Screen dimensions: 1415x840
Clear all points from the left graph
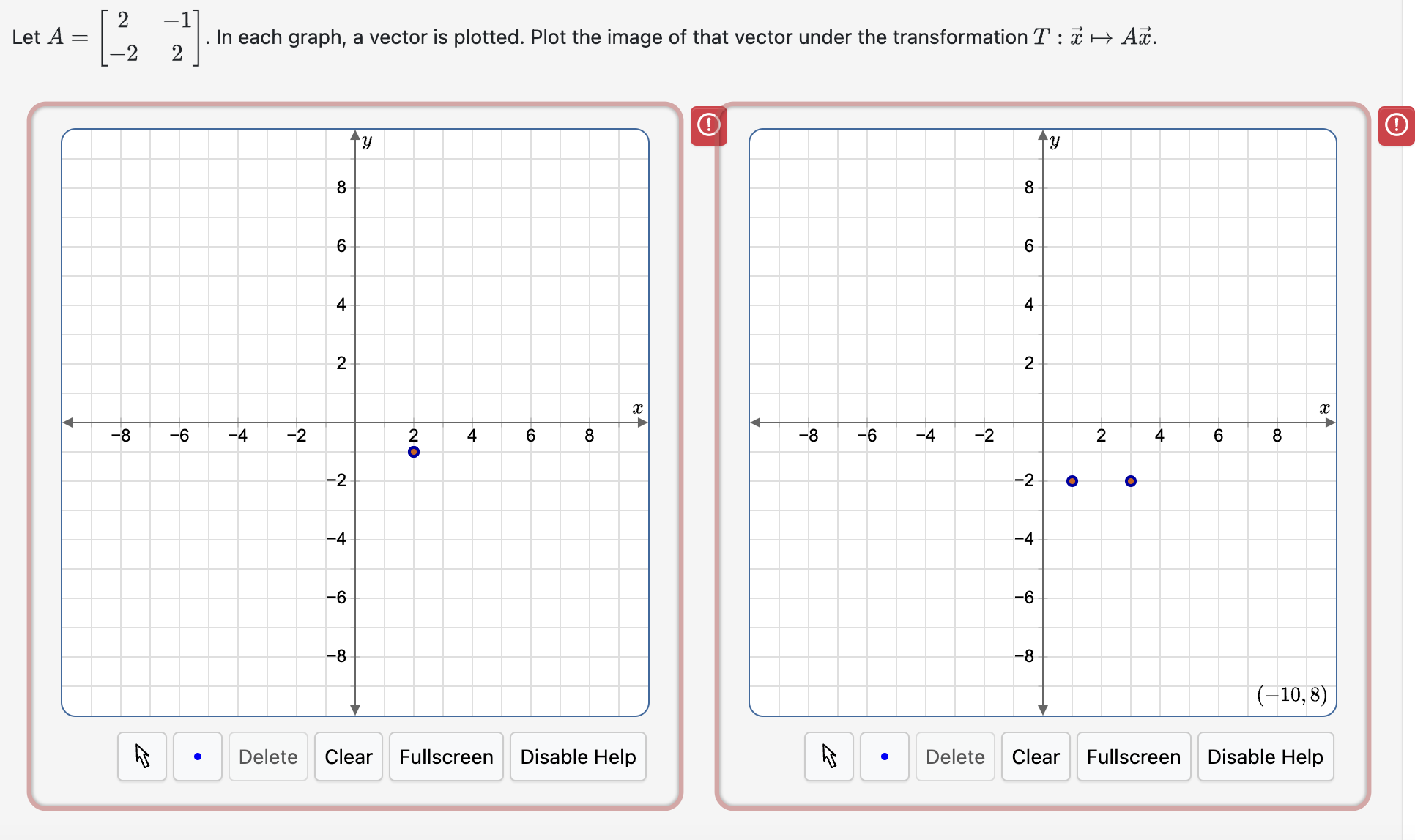348,757
